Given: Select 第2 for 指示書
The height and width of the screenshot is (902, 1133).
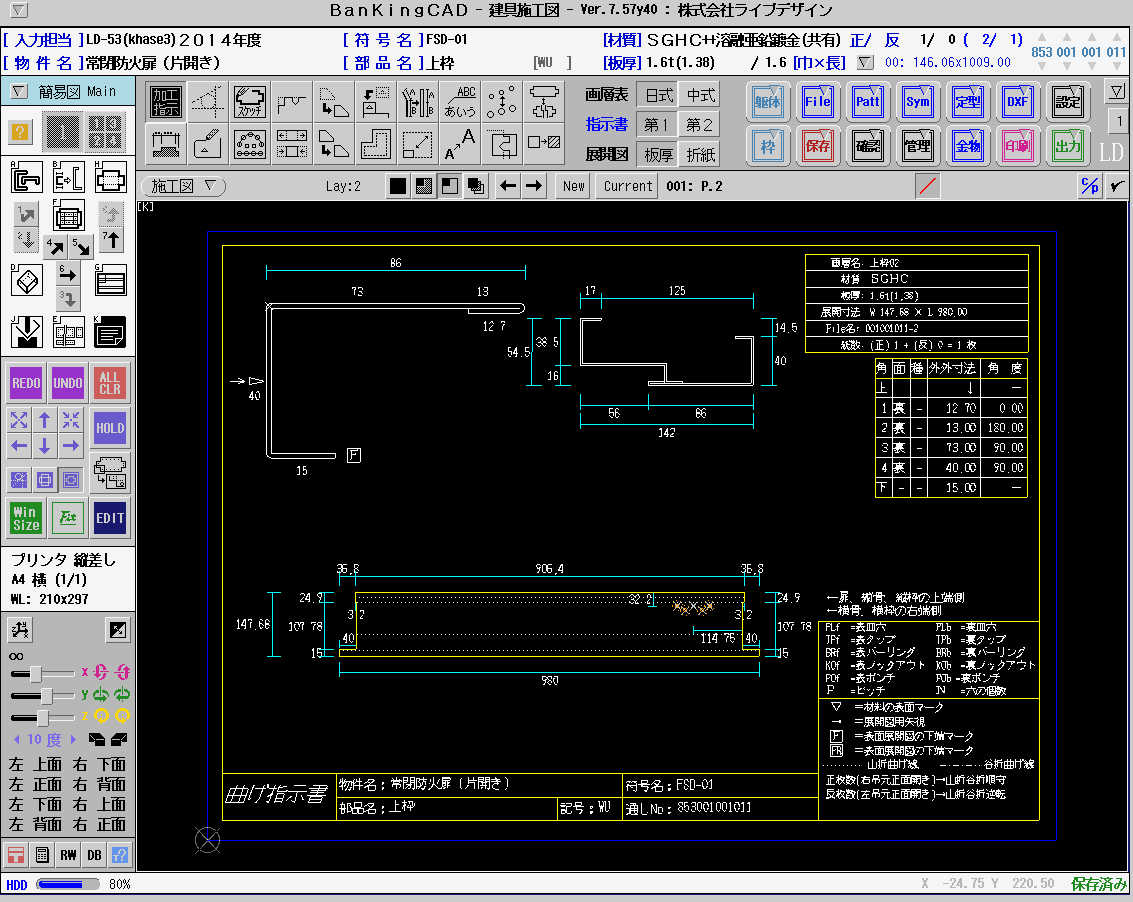Looking at the screenshot, I should coord(700,125).
